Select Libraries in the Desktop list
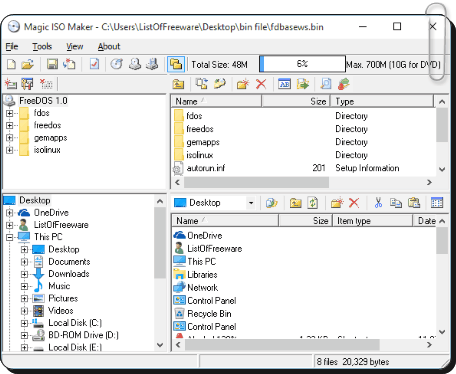456x374 pixels. pyautogui.click(x=202, y=275)
